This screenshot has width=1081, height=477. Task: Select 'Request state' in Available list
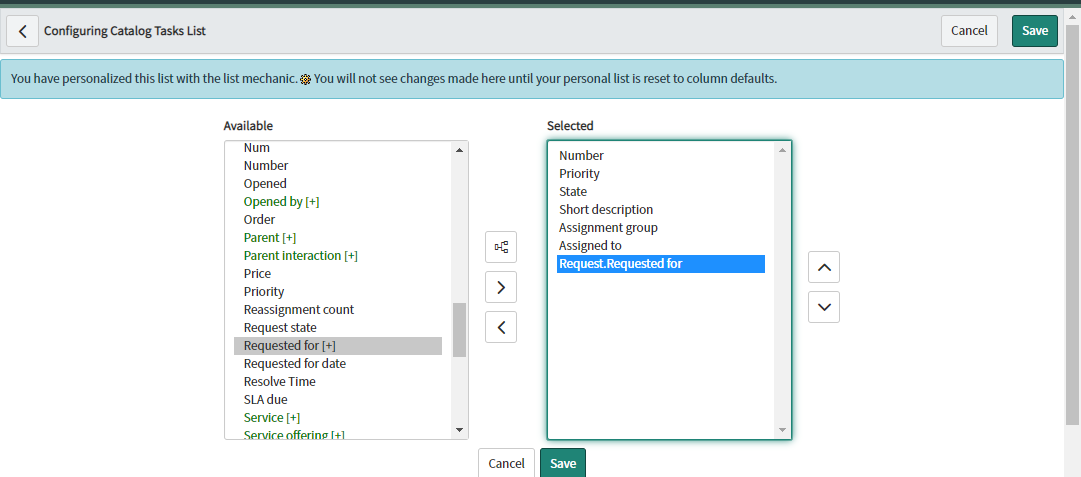pos(338,327)
